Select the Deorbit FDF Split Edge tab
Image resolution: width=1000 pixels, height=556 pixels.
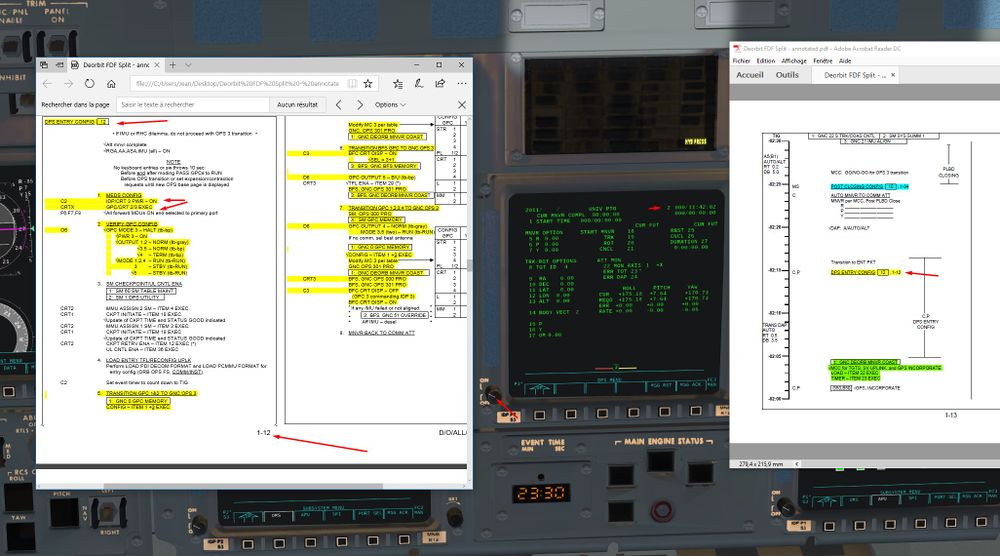point(115,65)
